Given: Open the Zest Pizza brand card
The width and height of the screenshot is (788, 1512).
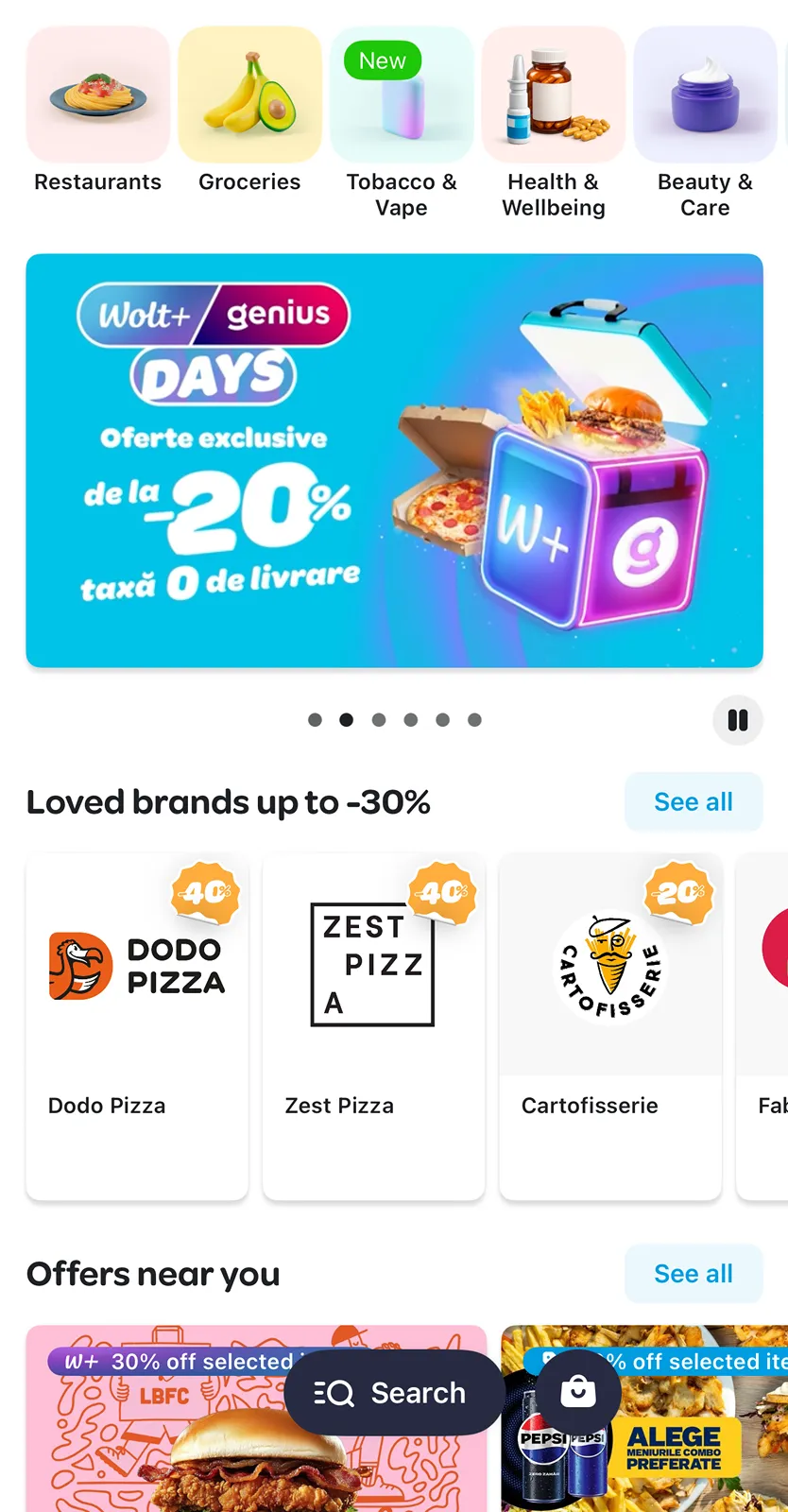Looking at the screenshot, I should [374, 1026].
